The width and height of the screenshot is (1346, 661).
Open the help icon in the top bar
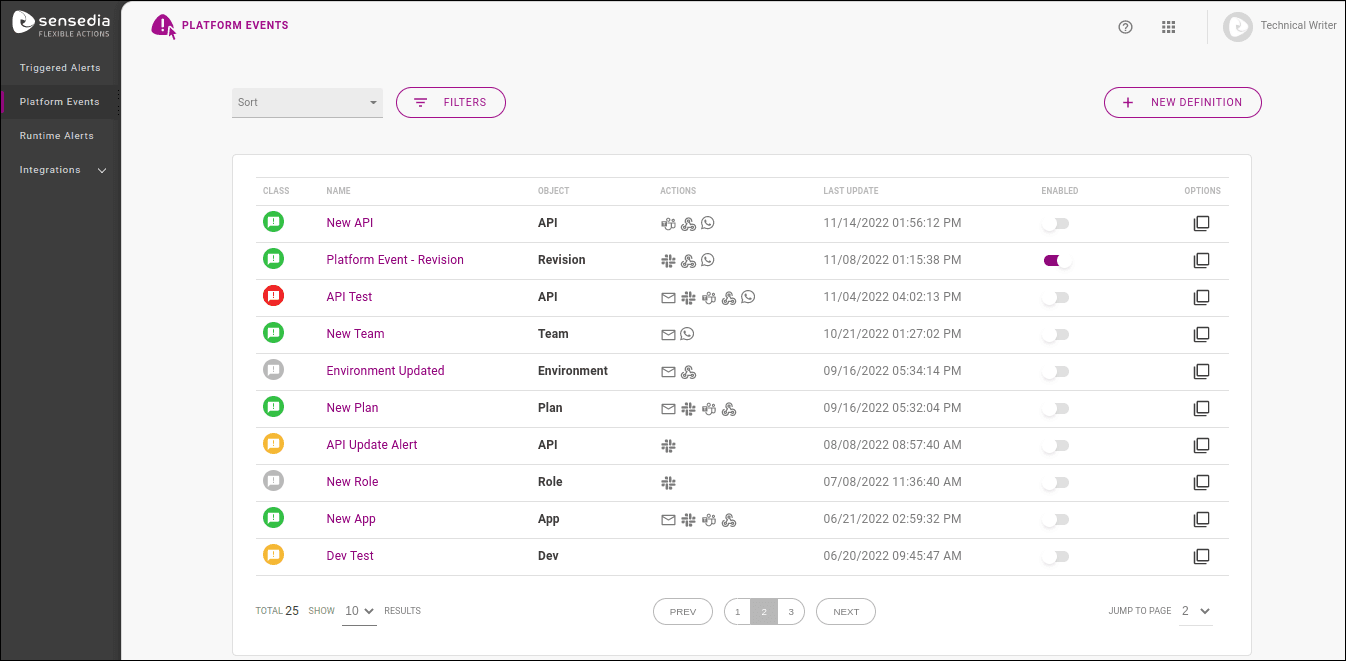[x=1125, y=27]
